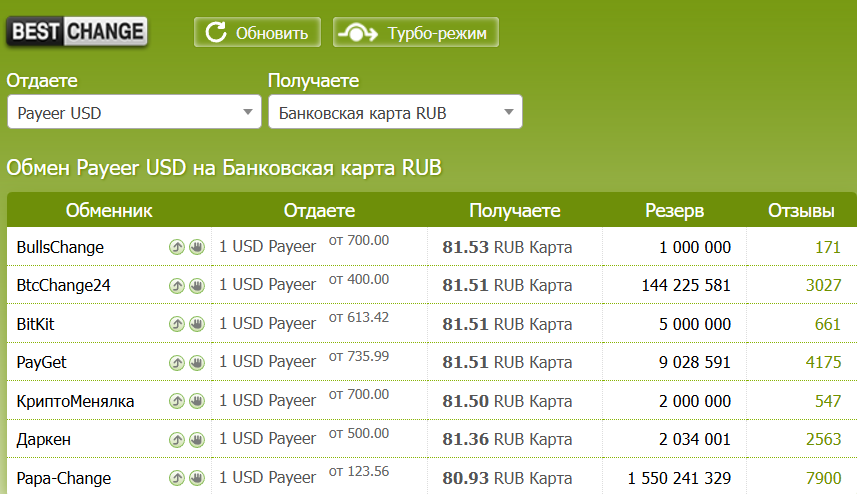The image size is (858, 503).
Task: Open the PayGet exchanger
Action: [x=42, y=363]
